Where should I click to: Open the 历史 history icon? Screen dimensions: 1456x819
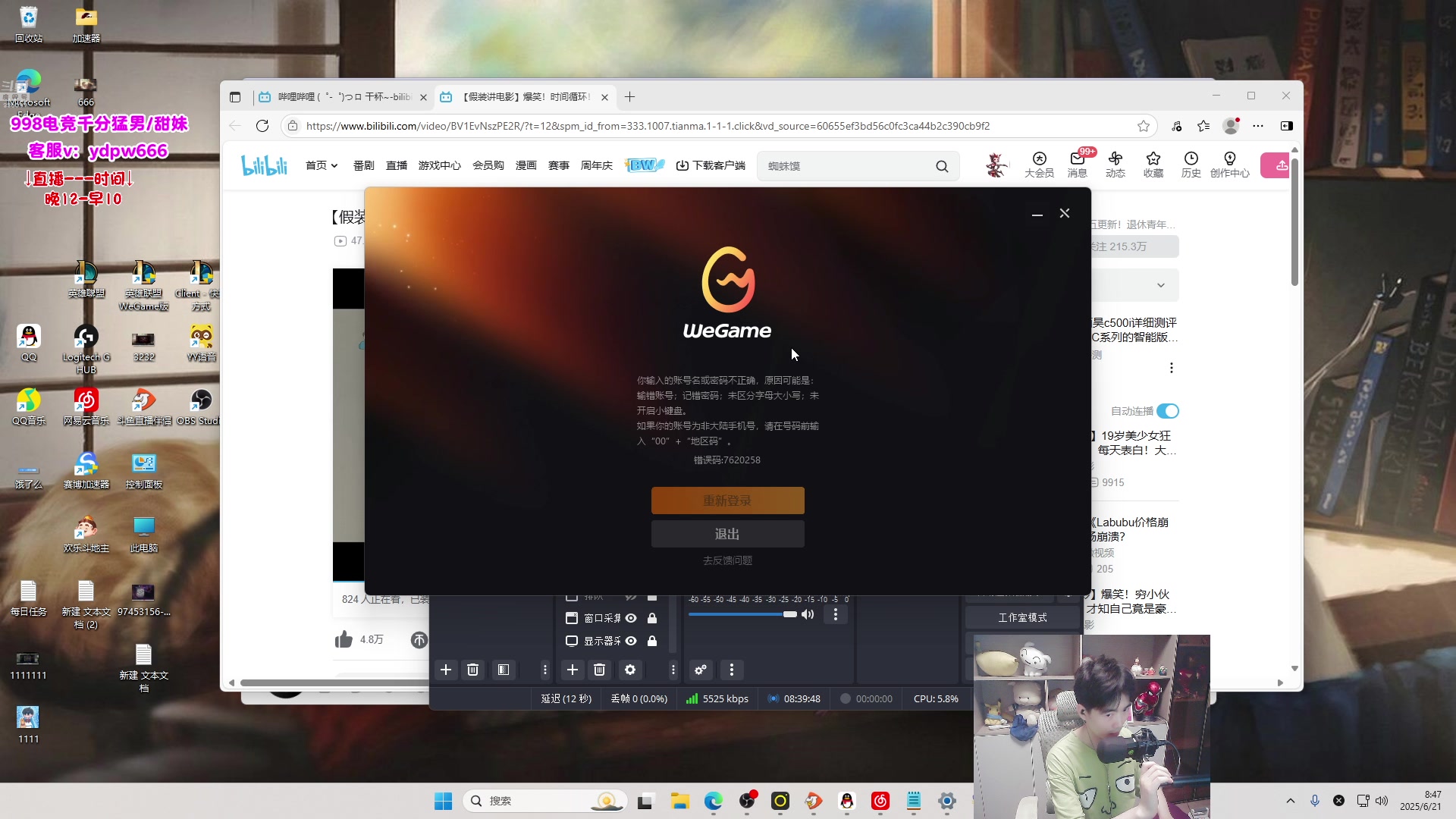coord(1191,164)
